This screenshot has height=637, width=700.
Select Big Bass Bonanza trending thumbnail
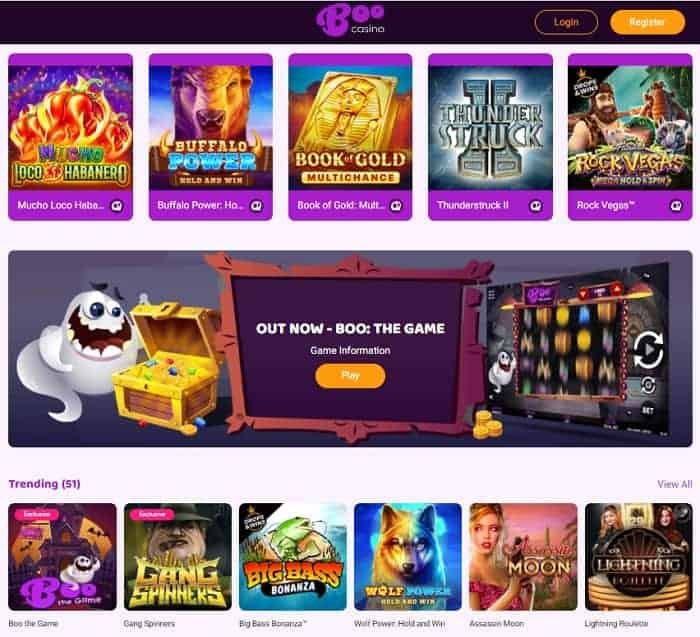pyautogui.click(x=293, y=557)
